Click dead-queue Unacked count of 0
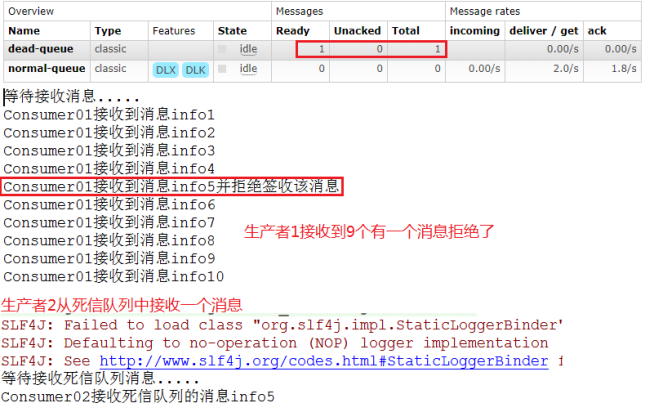This screenshot has width=655, height=410. point(379,49)
